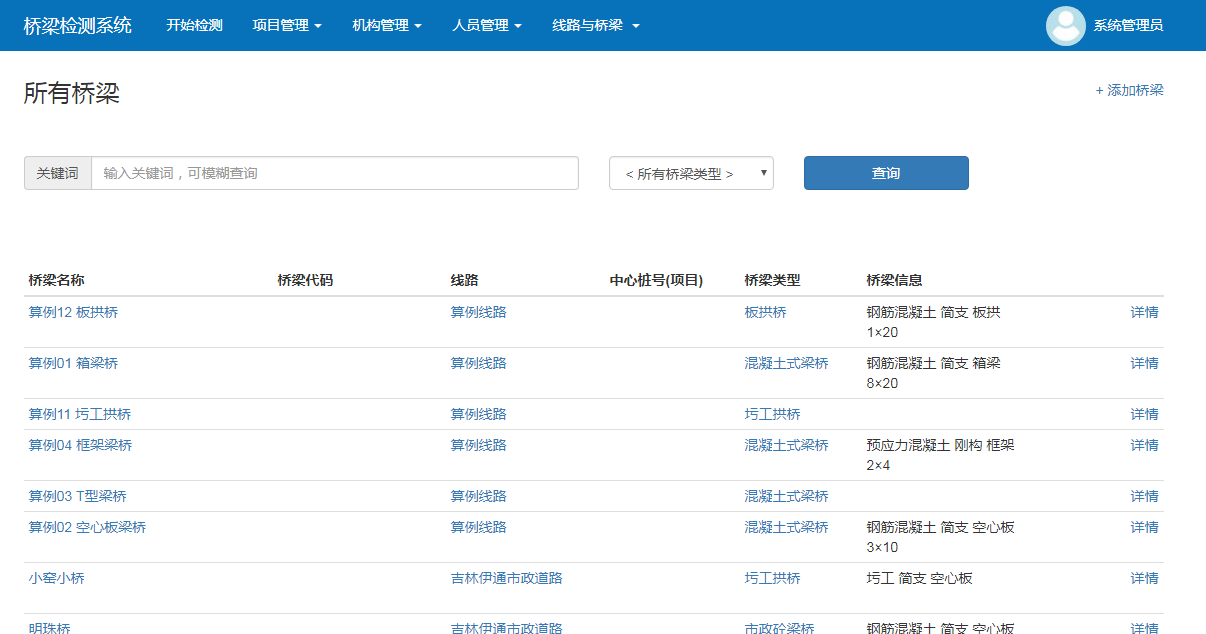1206x634 pixels.
Task: Click 开始检测 in the navigation bar
Action: coord(194,26)
